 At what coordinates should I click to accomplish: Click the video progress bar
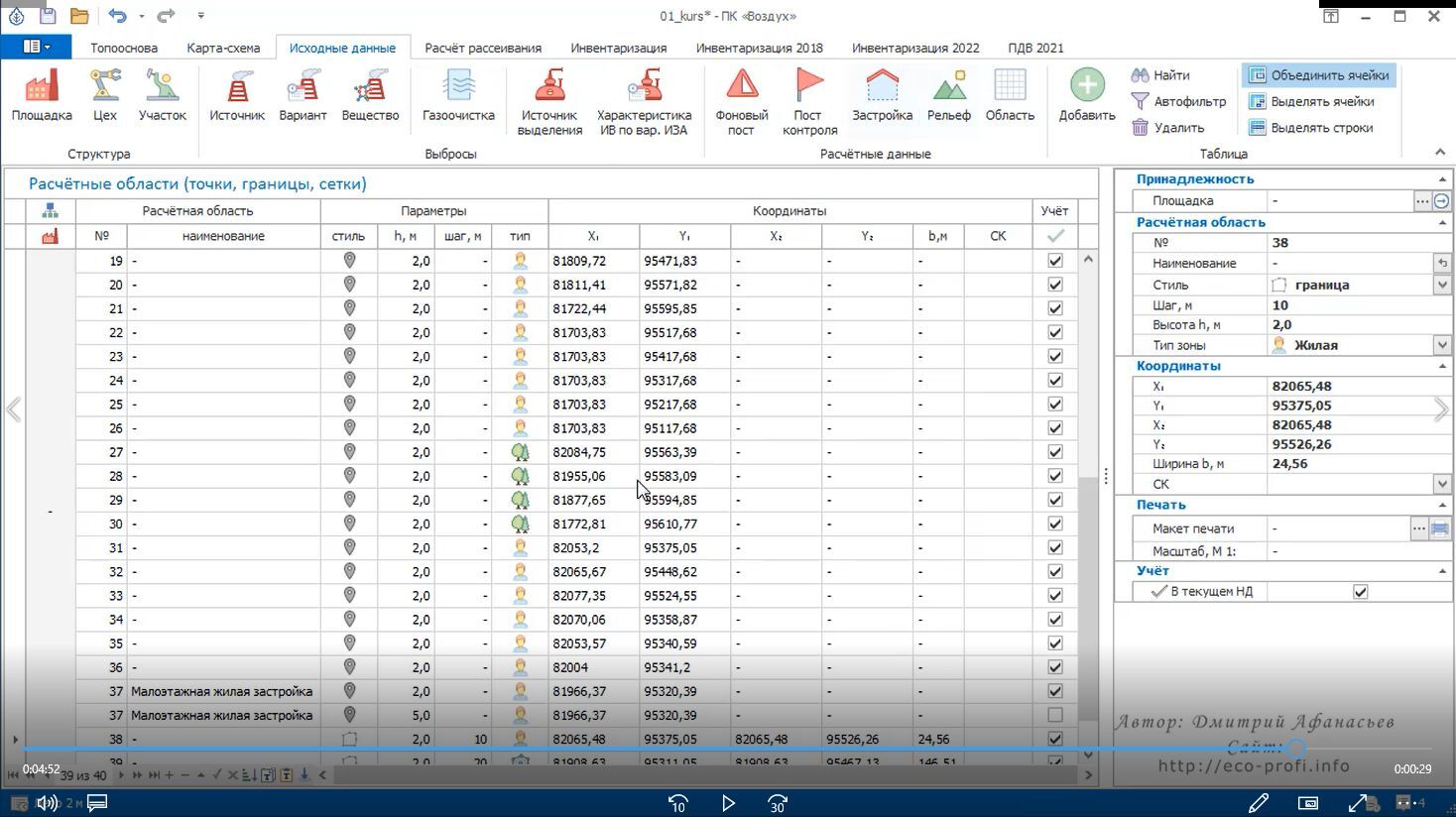728,749
